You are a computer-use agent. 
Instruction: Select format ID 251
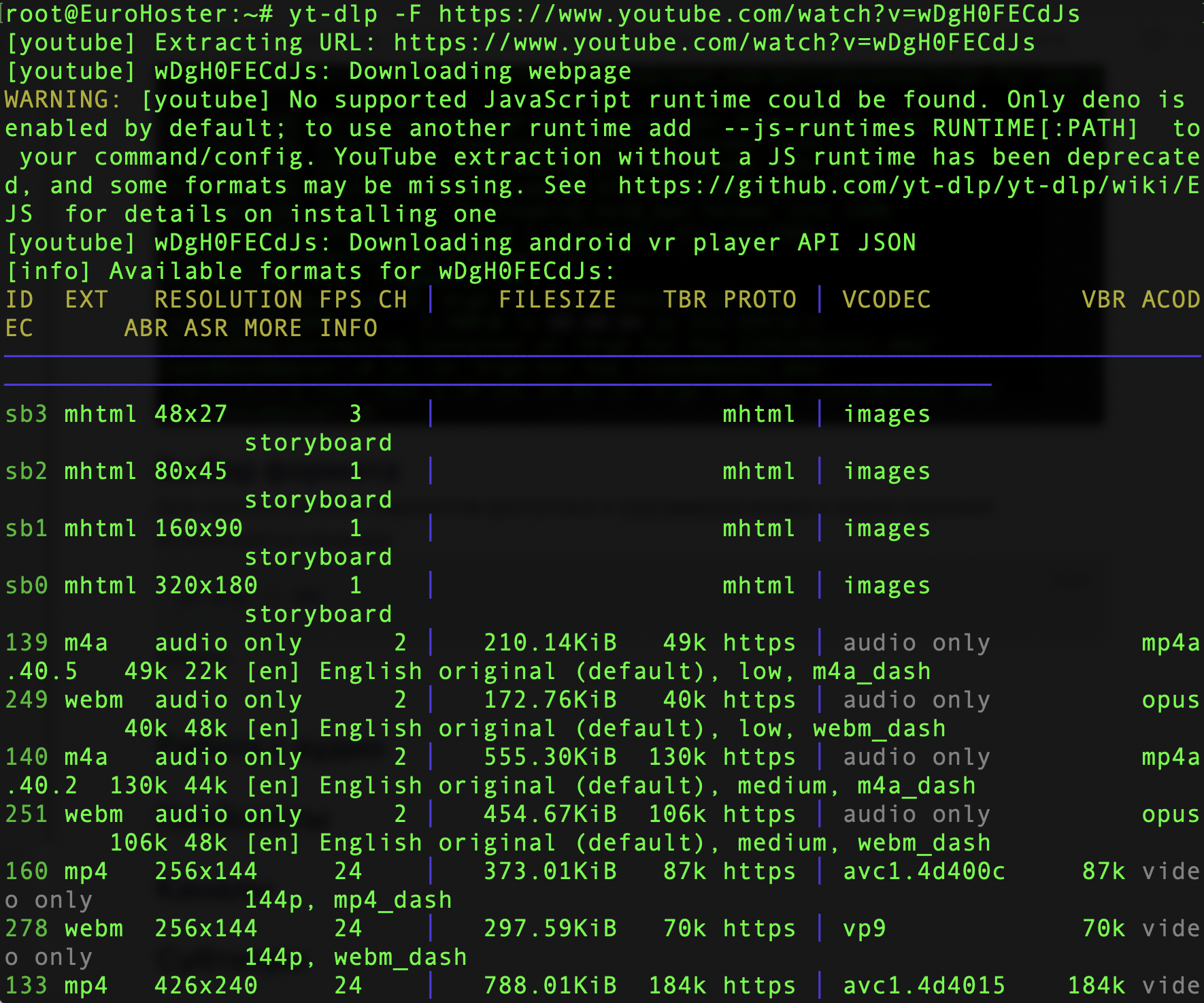tap(27, 814)
